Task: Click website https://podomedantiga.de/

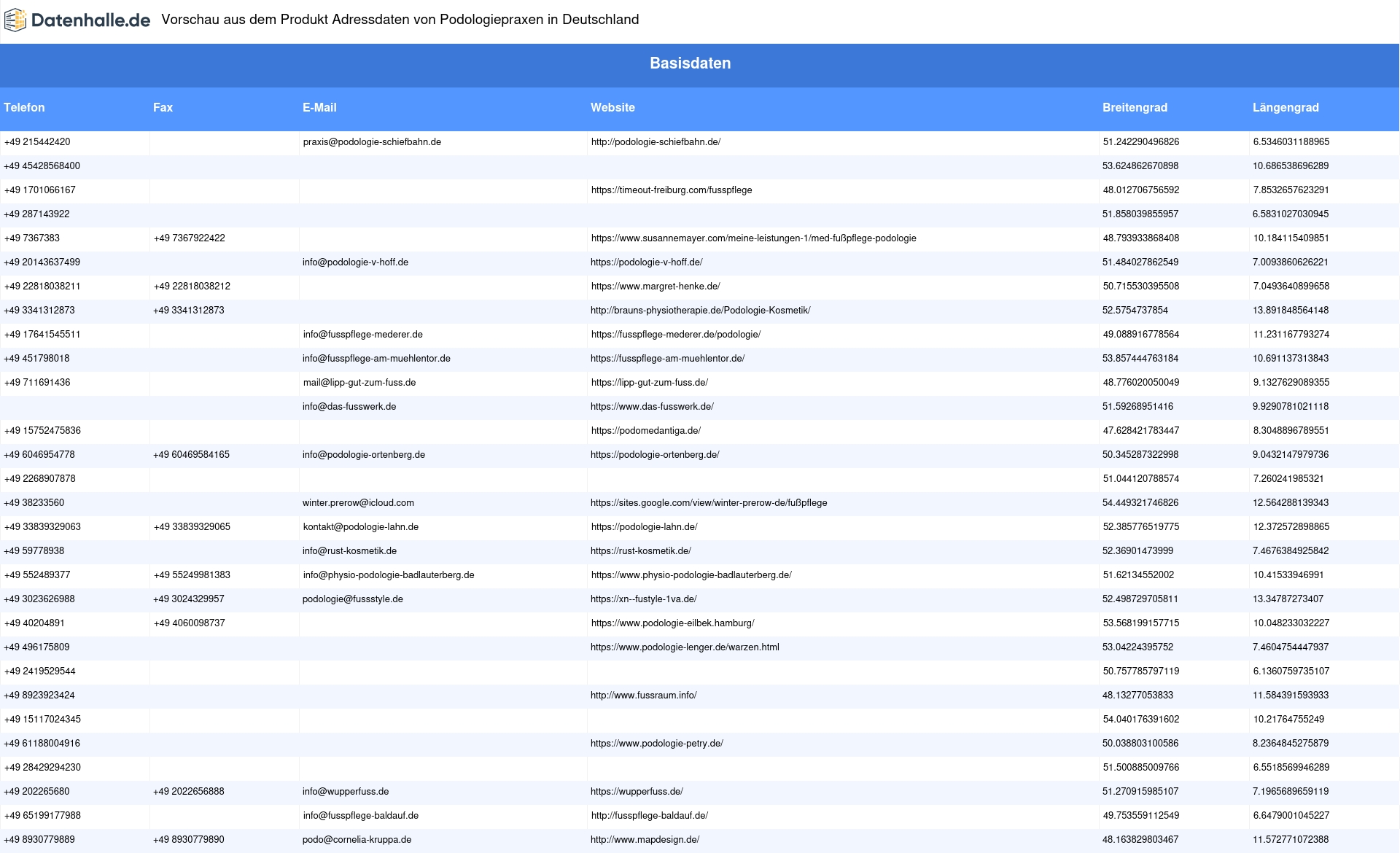Action: point(646,431)
